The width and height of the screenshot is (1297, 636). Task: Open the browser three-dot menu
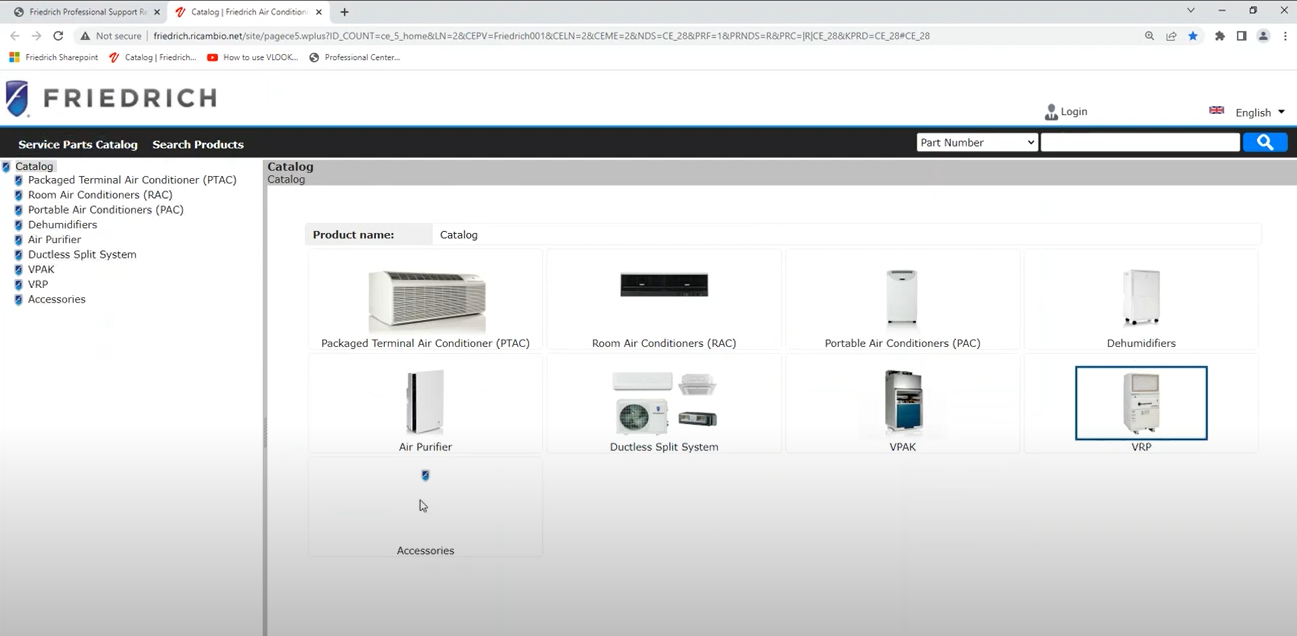pos(1285,36)
